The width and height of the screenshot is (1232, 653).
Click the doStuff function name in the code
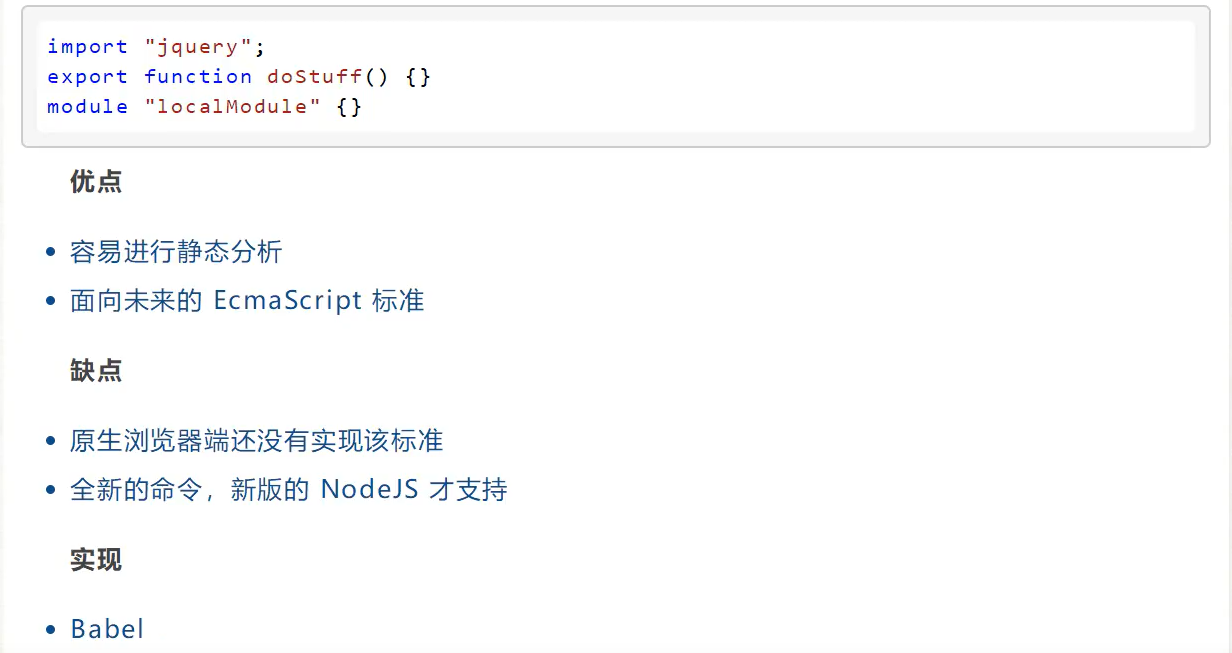[x=314, y=76]
